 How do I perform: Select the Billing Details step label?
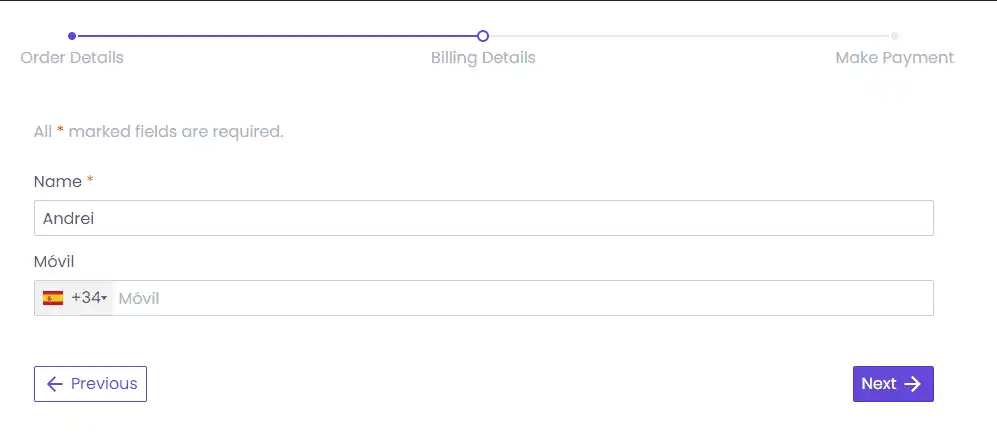click(483, 58)
